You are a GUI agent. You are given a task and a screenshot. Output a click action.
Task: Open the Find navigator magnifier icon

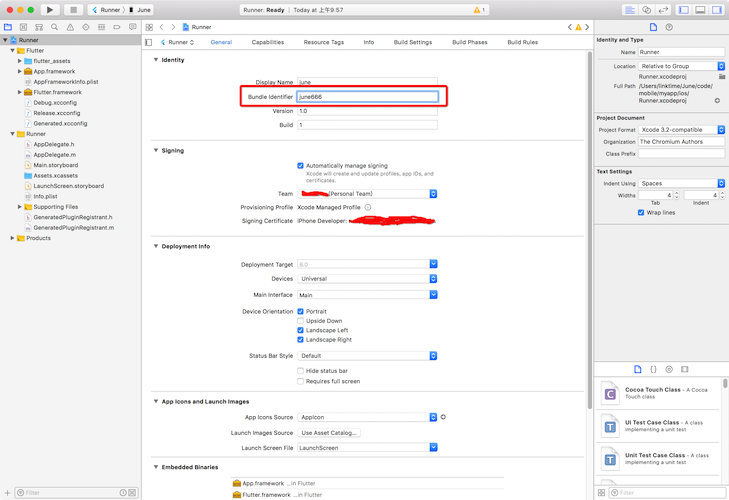click(x=54, y=27)
